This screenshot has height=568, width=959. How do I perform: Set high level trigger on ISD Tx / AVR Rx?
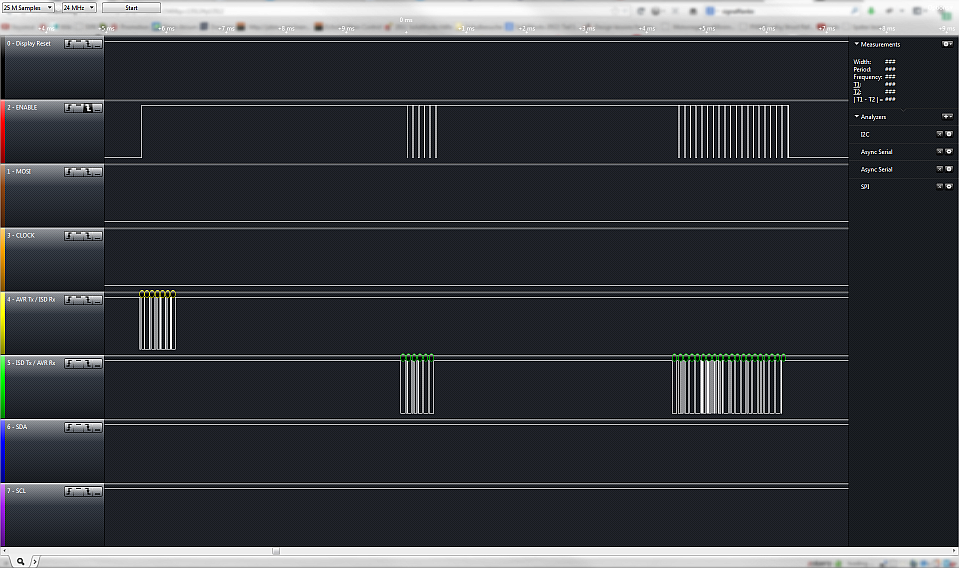point(78,364)
